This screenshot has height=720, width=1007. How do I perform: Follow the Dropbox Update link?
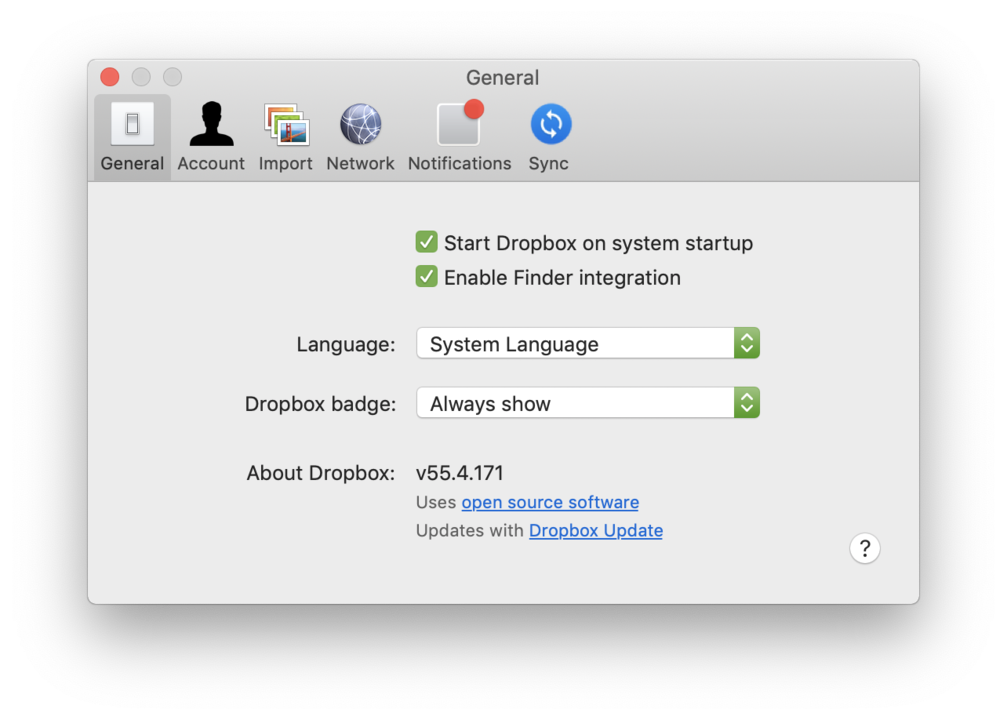(x=596, y=531)
